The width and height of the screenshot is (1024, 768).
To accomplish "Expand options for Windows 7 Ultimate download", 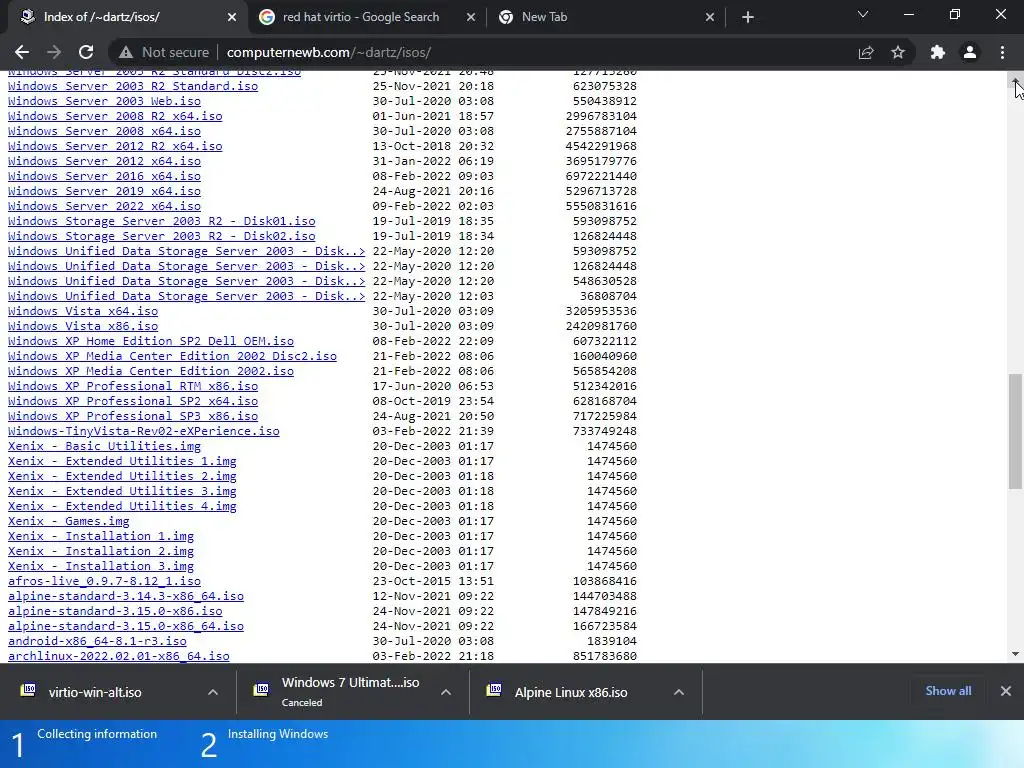I will (446, 692).
